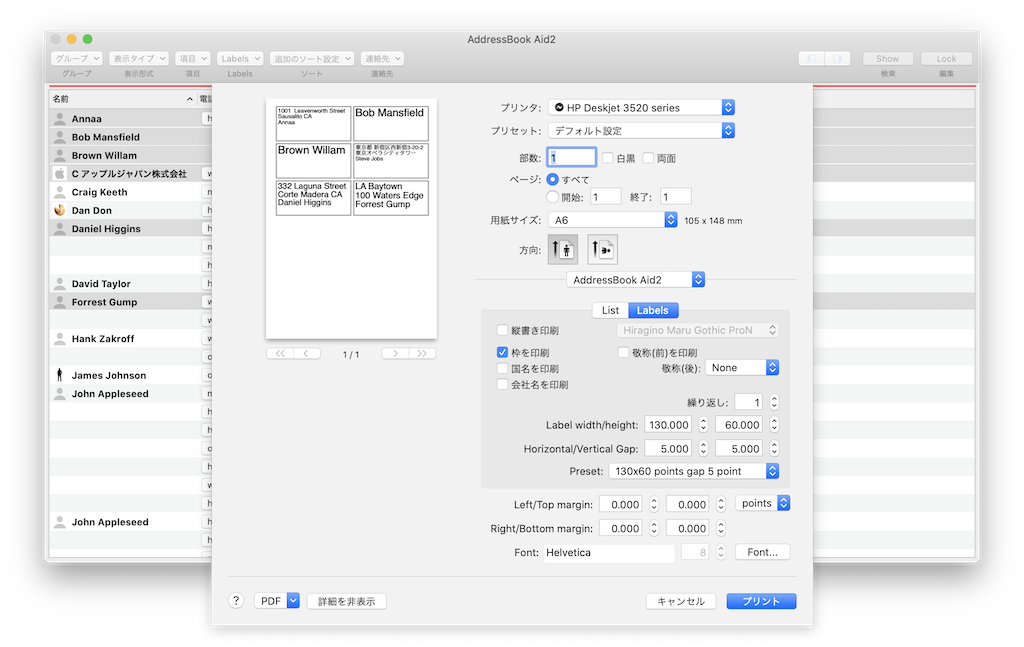The width and height of the screenshot is (1024, 647).
Task: Open the print help question mark
Action: pos(236,601)
